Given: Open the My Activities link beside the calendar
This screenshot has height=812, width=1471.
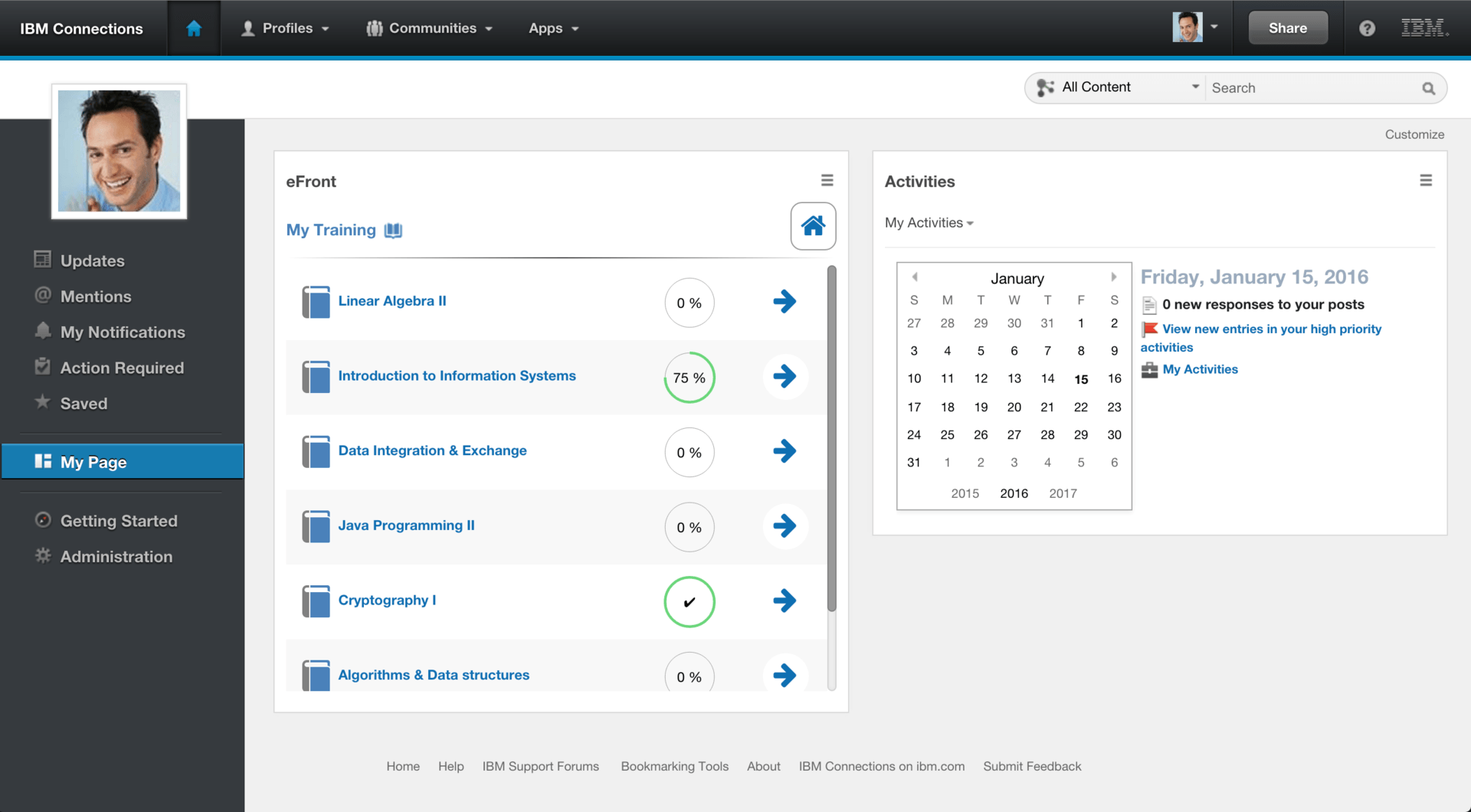Looking at the screenshot, I should [1200, 369].
